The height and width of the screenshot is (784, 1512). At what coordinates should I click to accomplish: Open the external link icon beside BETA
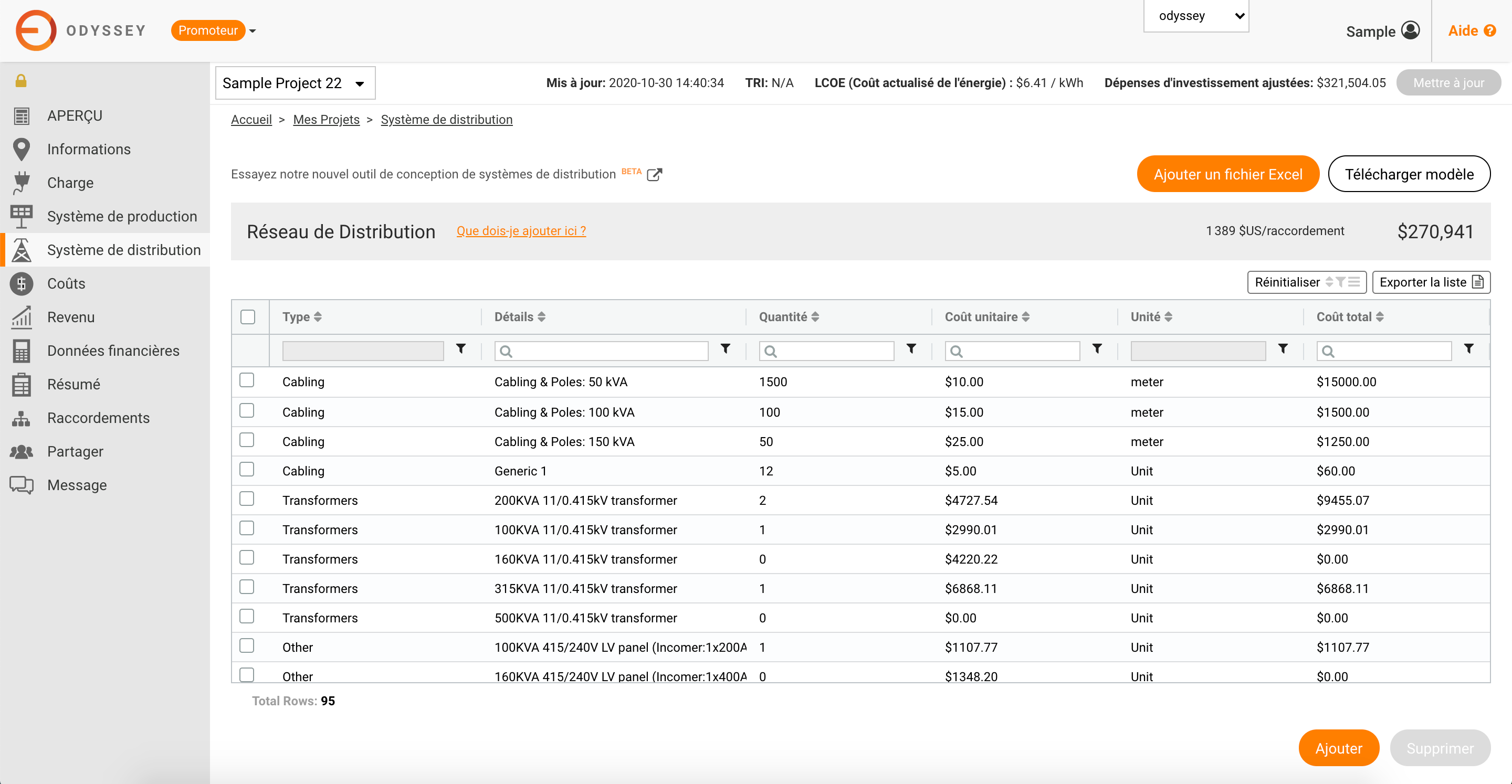point(654,174)
